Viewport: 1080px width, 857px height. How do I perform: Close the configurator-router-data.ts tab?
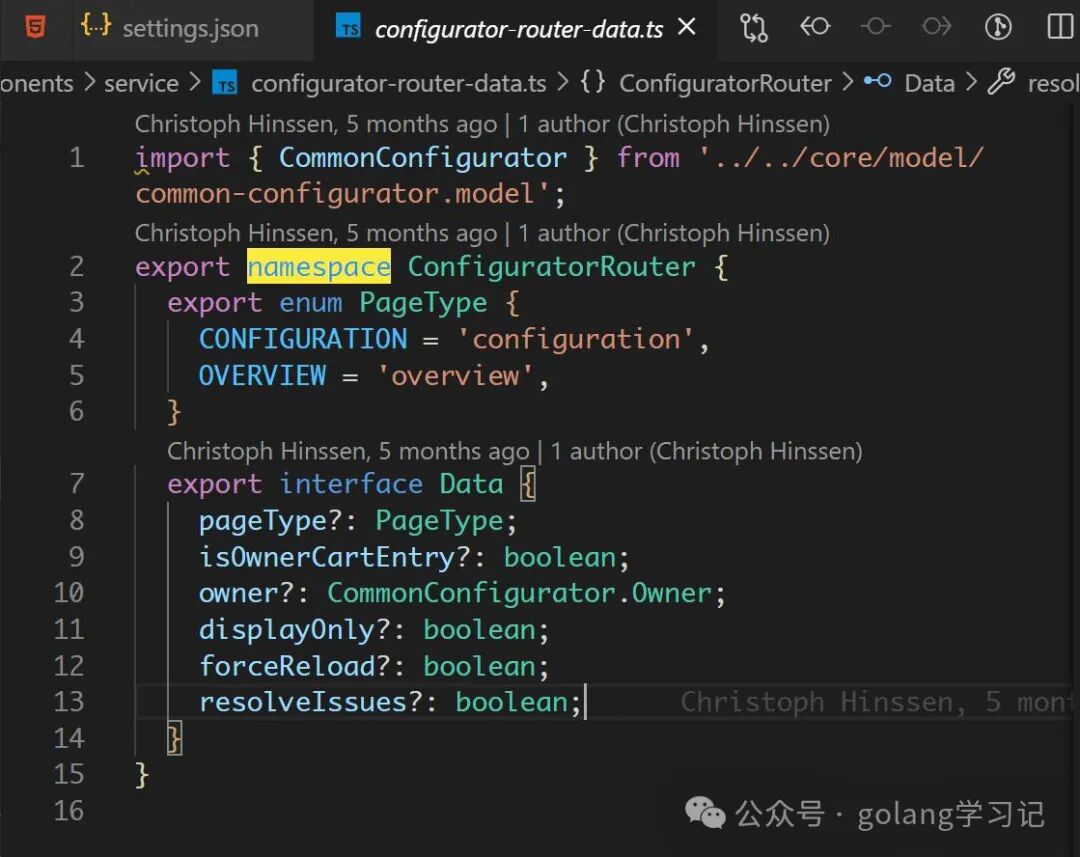687,28
